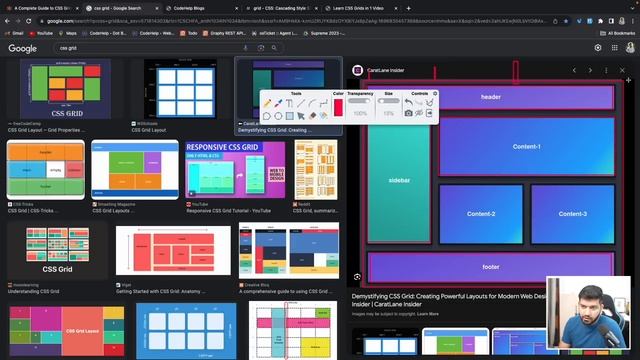
Task: Select the Text tool in annotation toolbar
Action: [289, 103]
